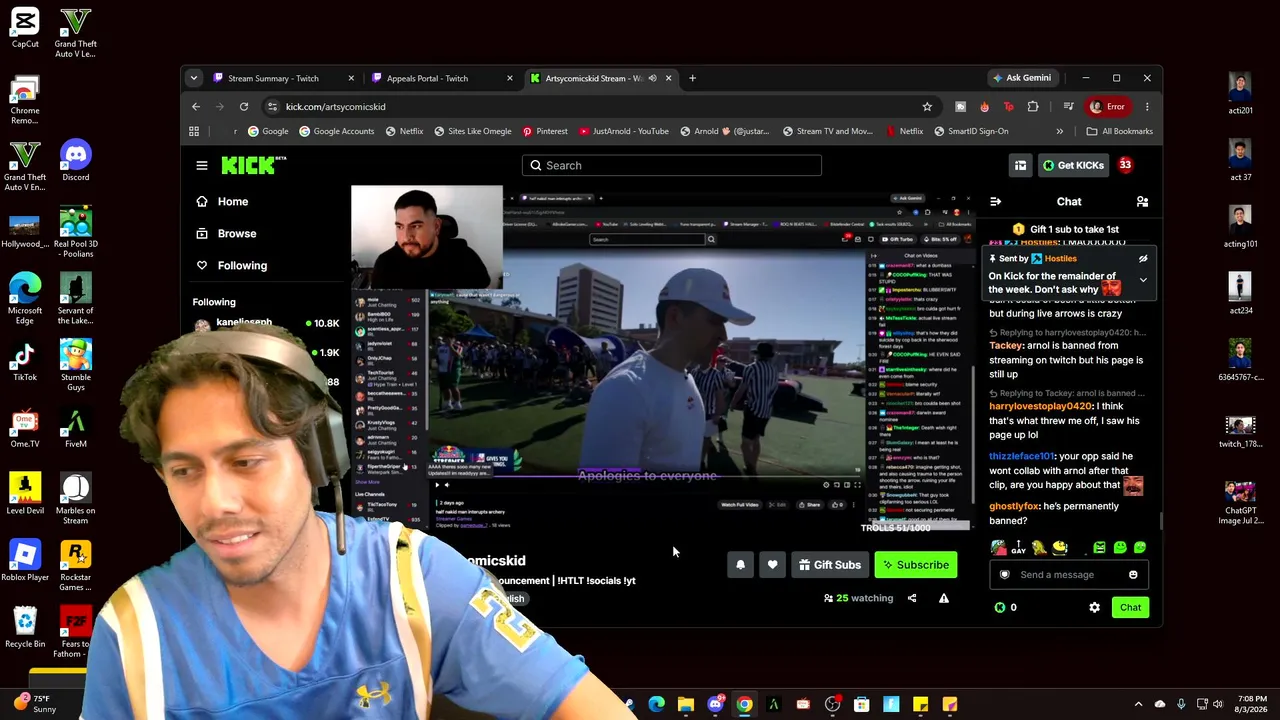Click username thizzleface101 in chat
1280x720 pixels.
tap(1021, 456)
